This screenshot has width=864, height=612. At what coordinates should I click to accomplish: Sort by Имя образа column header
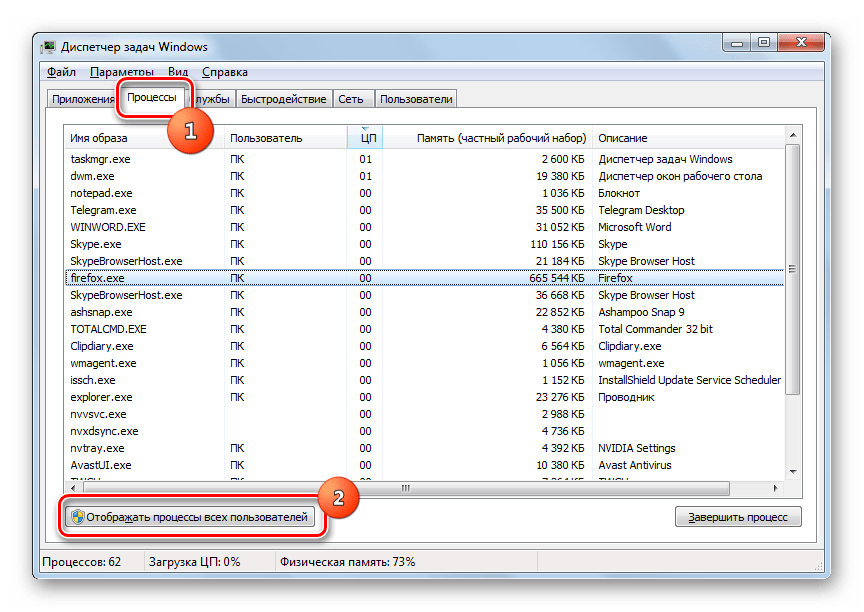point(144,138)
